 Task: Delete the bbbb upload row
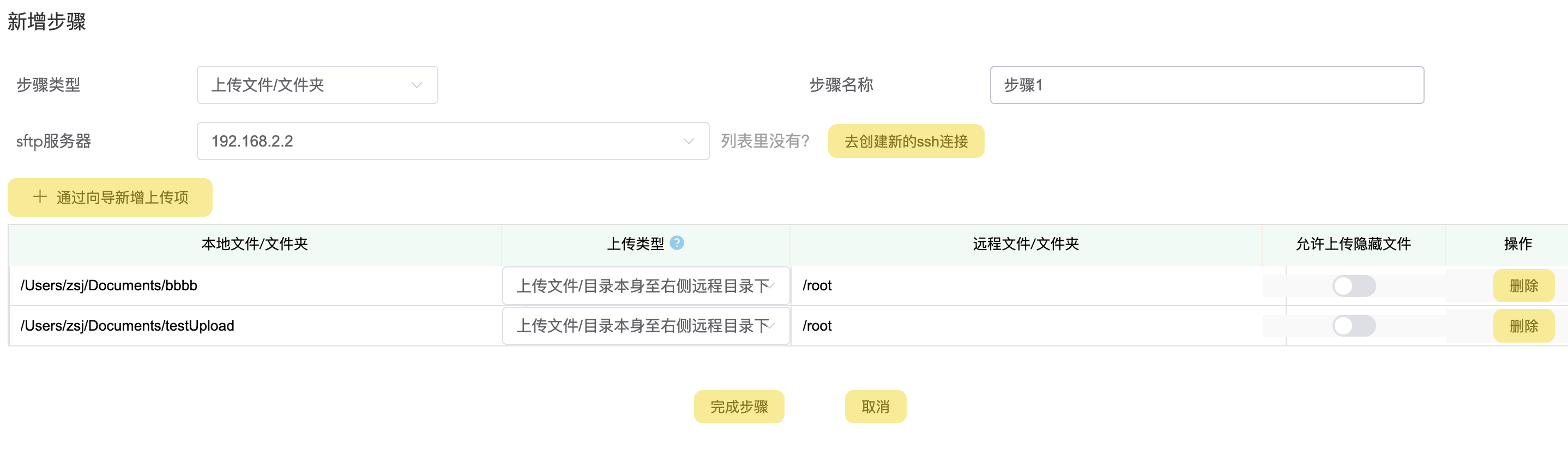tap(1523, 285)
